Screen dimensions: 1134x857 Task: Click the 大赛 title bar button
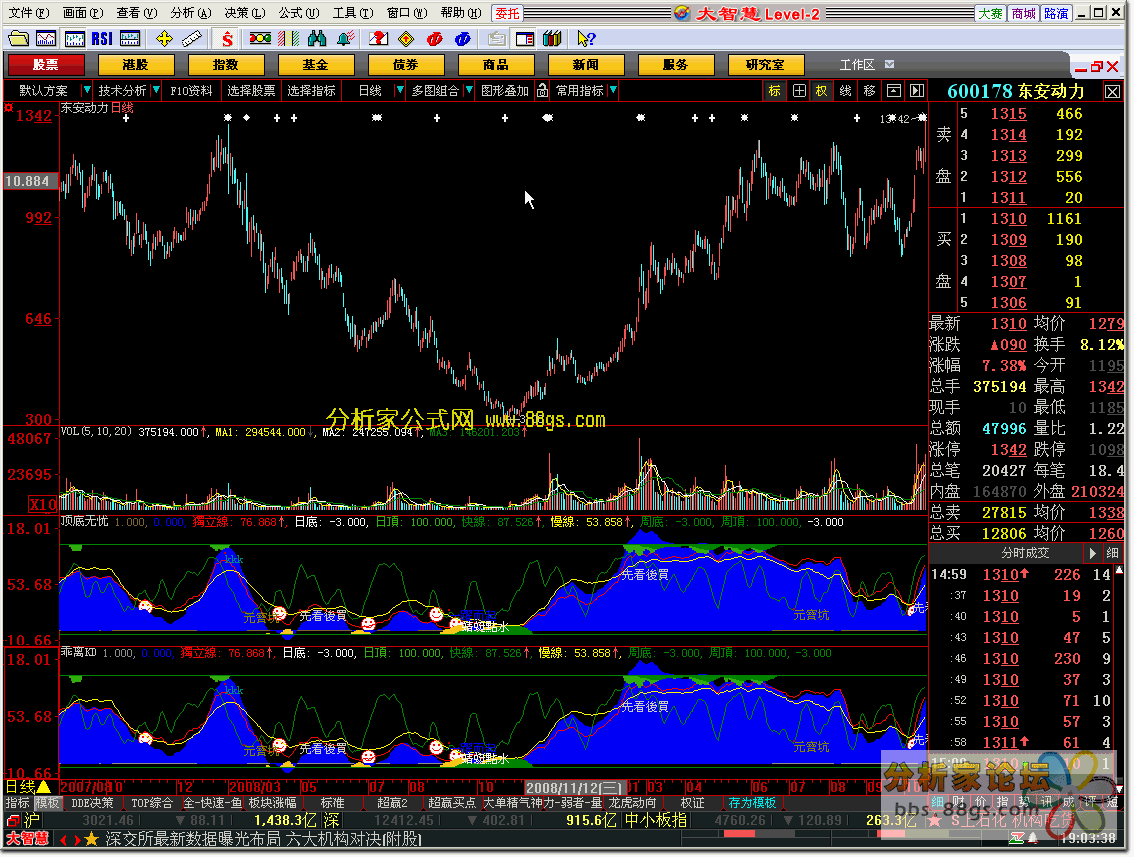991,13
